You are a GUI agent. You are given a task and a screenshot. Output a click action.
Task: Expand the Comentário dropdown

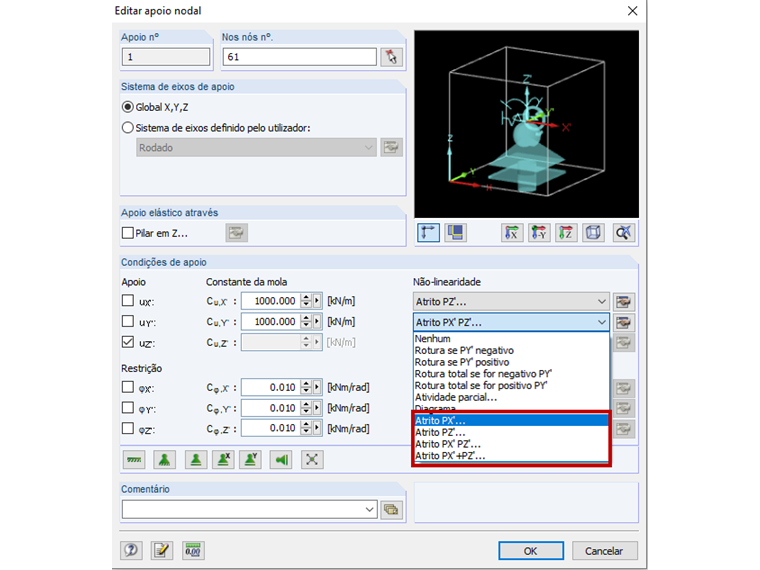[x=369, y=509]
